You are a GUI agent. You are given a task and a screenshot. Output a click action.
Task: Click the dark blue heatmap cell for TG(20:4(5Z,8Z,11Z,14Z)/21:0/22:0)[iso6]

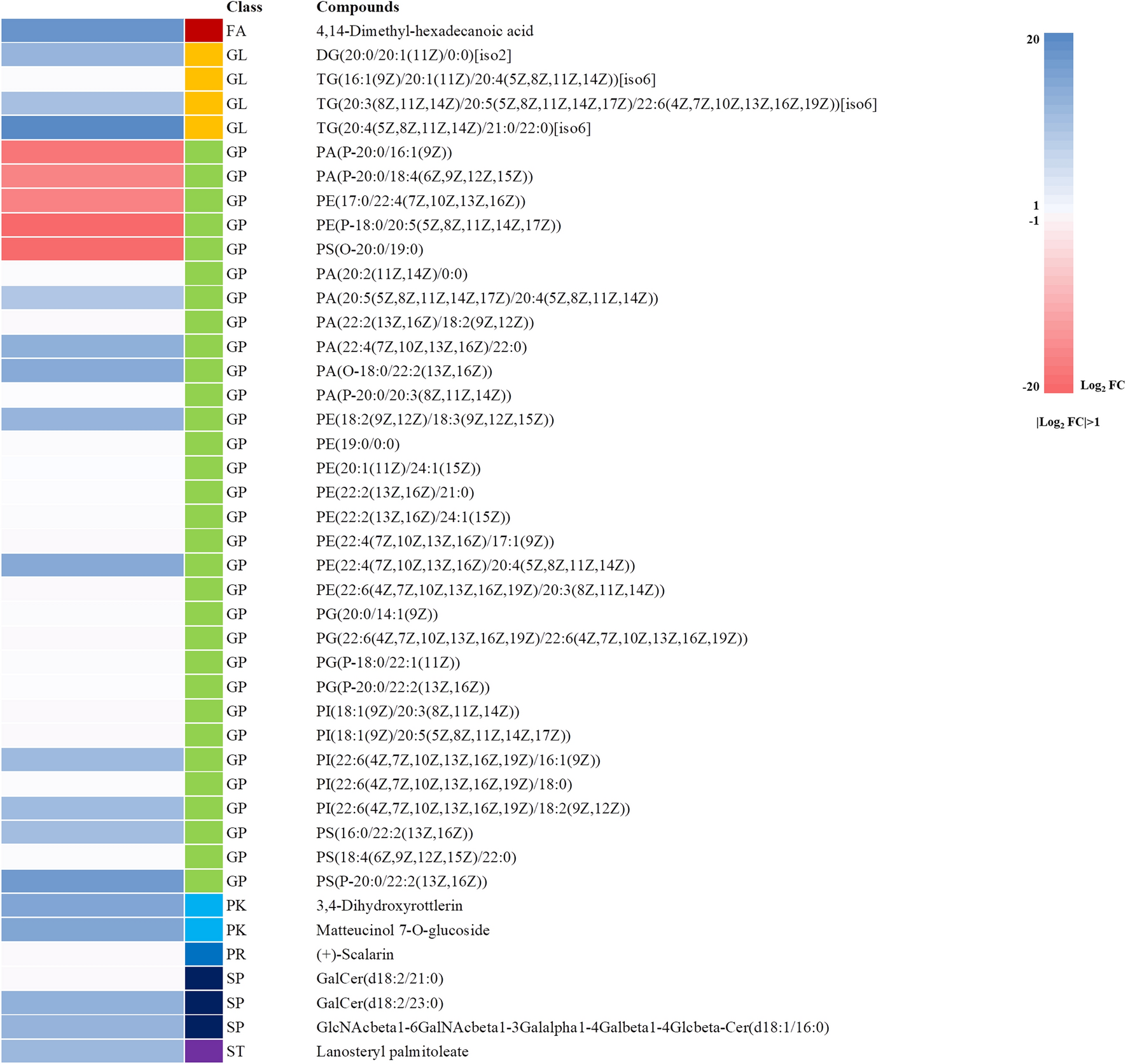coord(92,128)
